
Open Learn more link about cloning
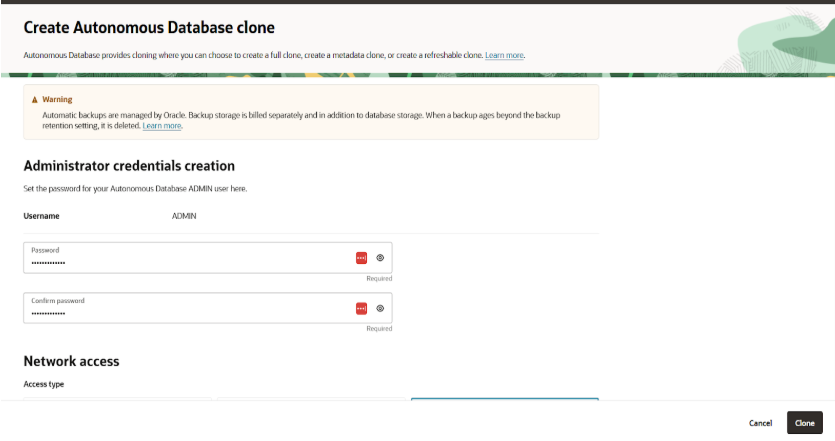coord(504,55)
